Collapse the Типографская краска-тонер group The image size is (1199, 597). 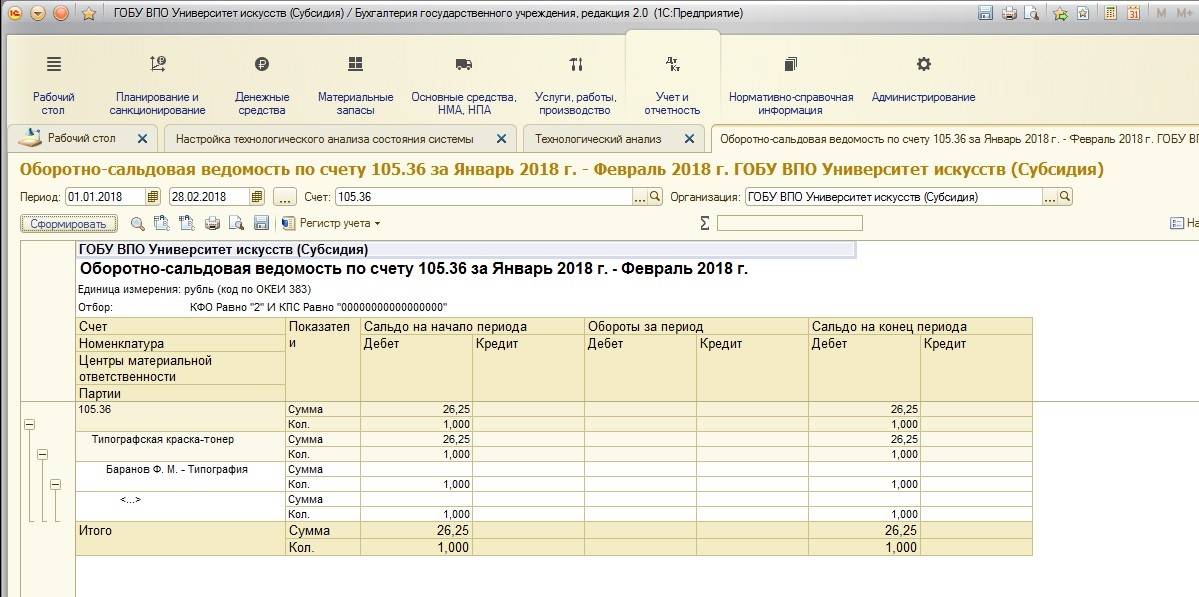tap(42, 455)
